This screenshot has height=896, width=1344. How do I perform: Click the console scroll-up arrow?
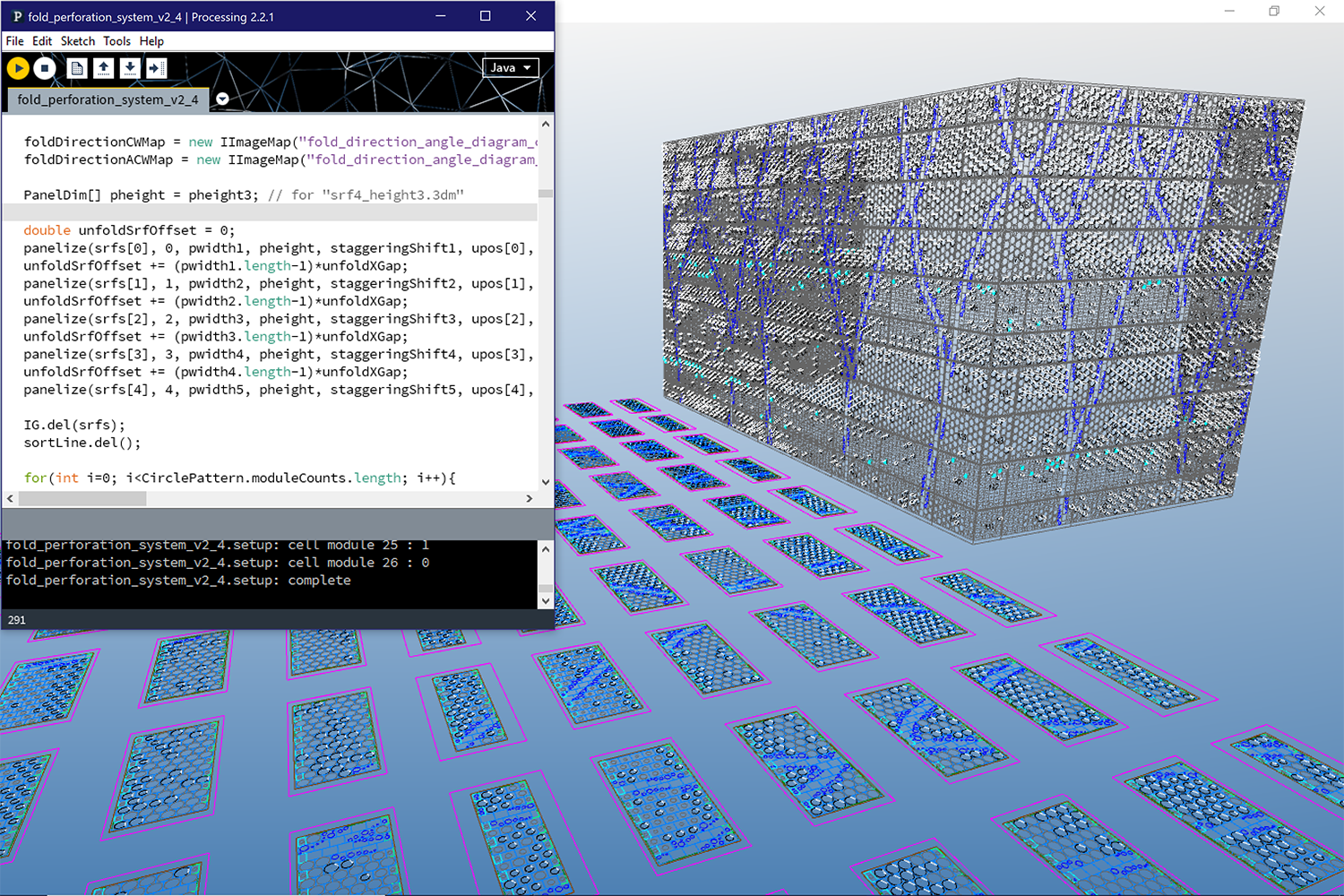[x=546, y=548]
